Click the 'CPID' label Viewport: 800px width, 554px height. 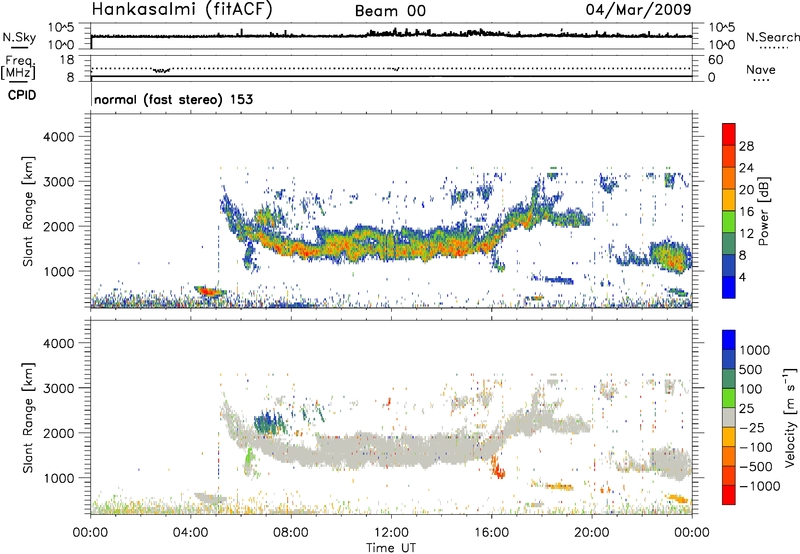(22, 95)
